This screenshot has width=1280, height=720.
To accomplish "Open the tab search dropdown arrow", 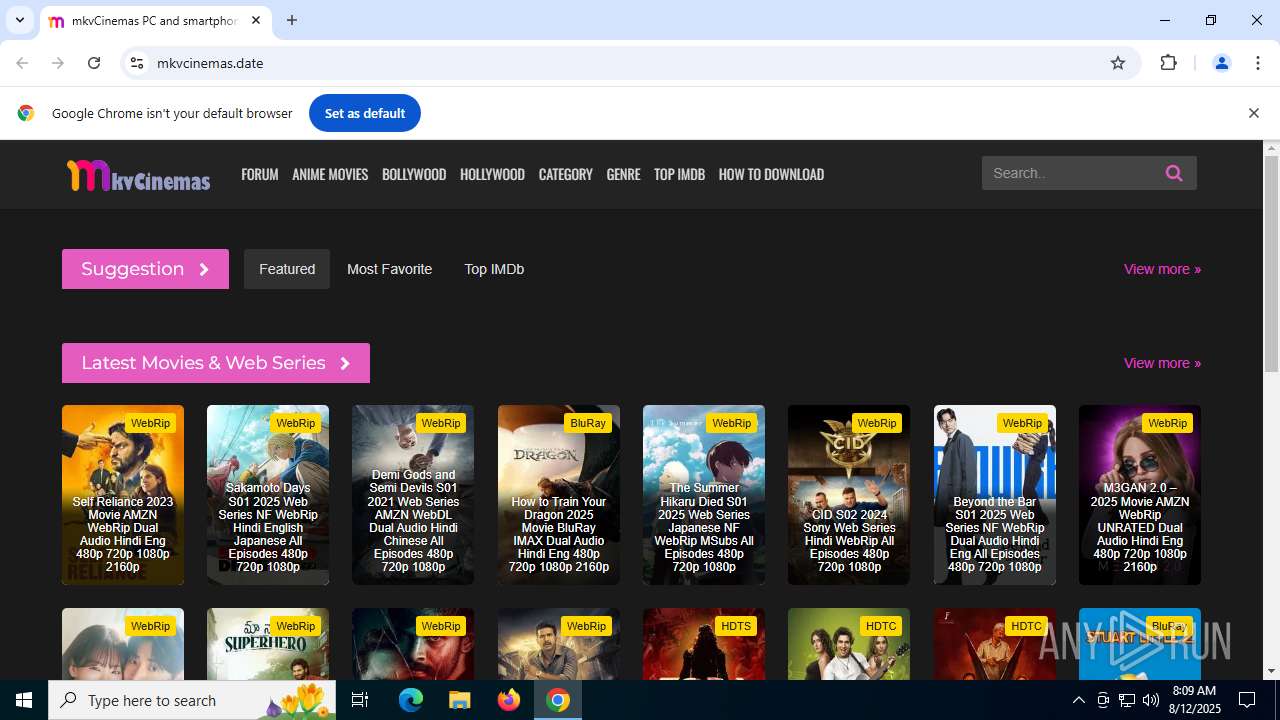I will (x=19, y=20).
